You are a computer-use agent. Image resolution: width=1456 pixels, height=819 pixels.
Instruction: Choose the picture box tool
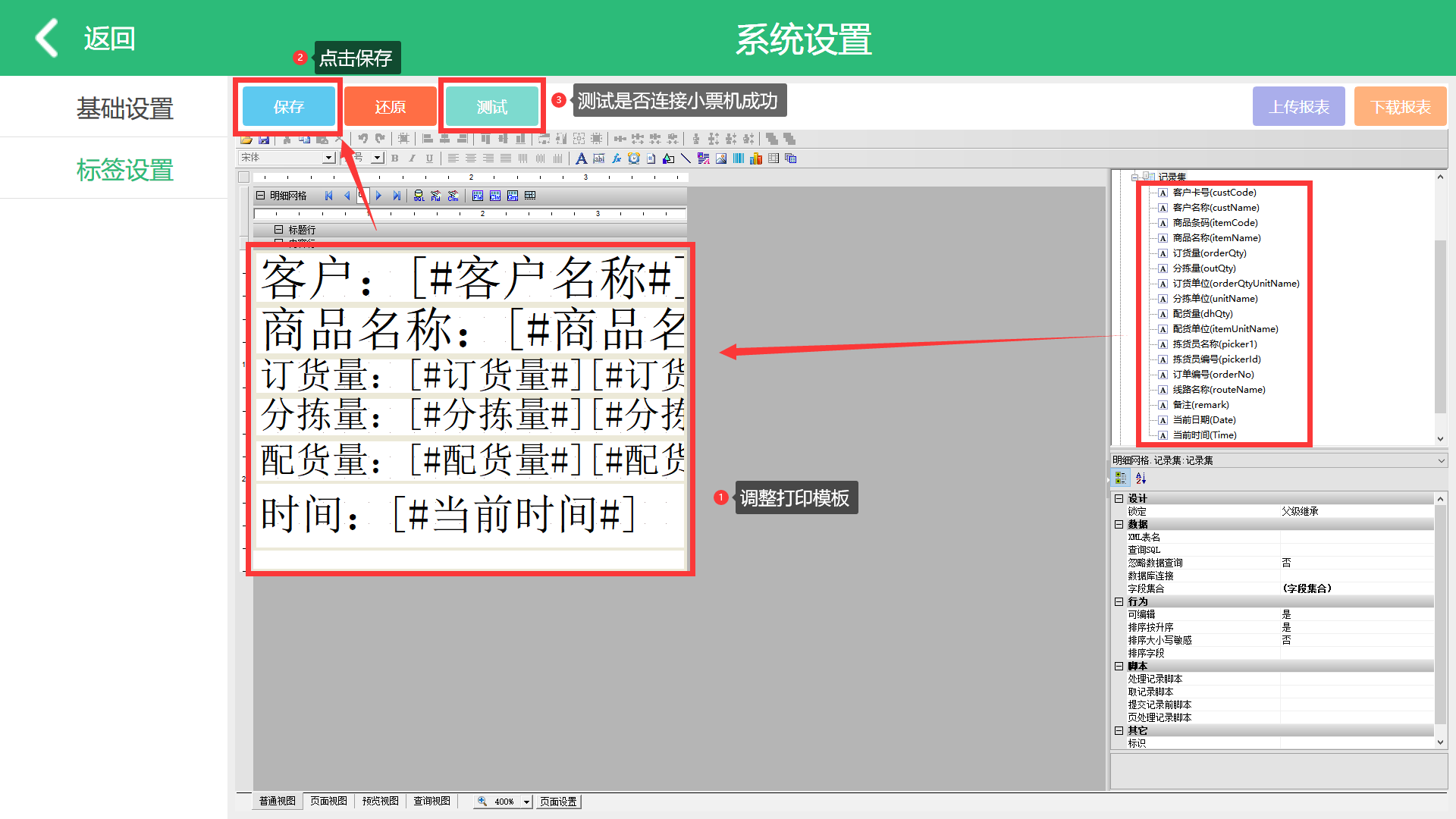[x=721, y=158]
